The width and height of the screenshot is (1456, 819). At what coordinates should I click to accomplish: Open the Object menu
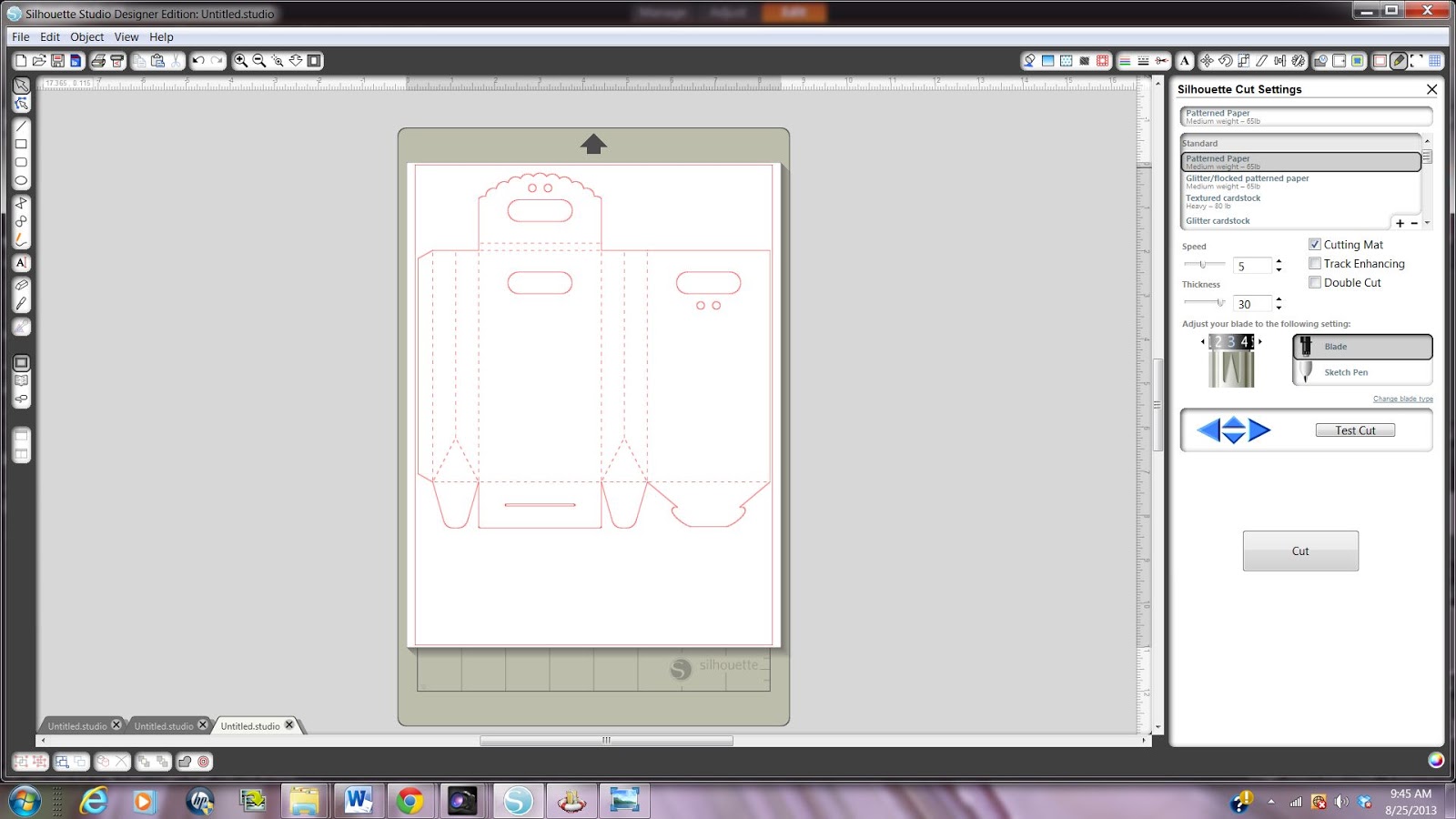(x=87, y=37)
